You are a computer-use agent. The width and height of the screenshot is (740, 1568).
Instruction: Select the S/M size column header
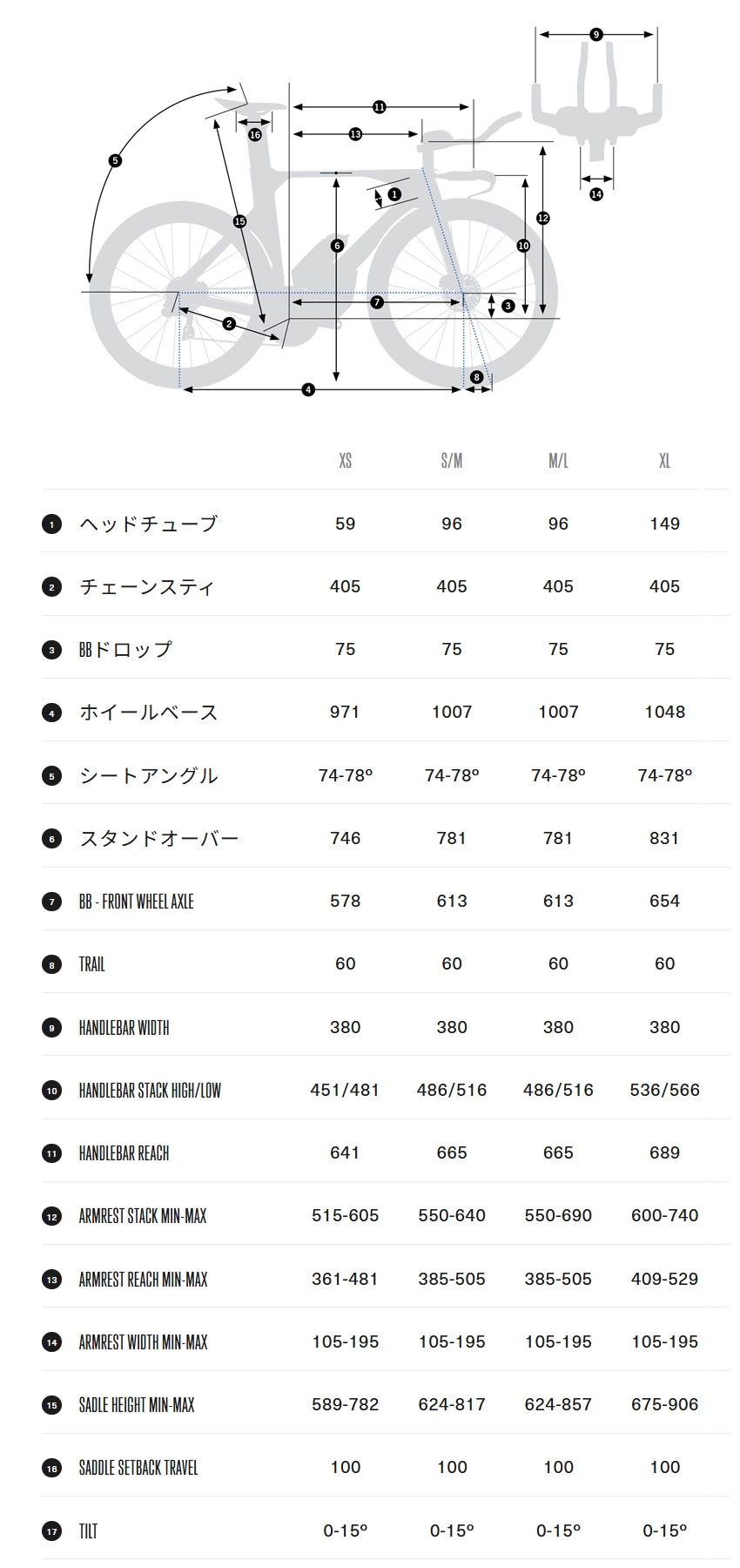coord(451,461)
